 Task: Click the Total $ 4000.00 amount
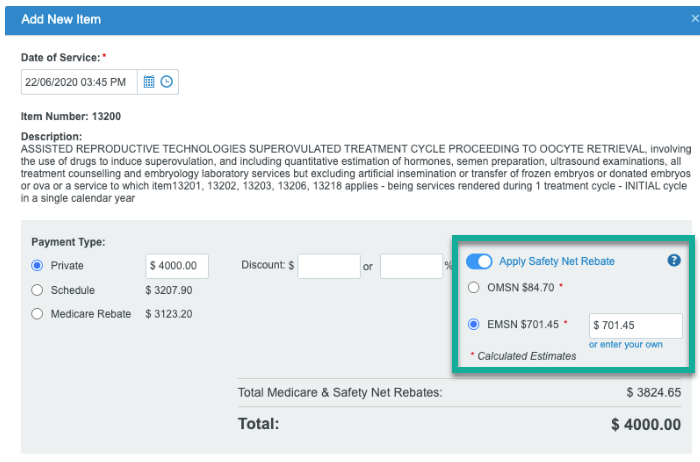pos(646,424)
